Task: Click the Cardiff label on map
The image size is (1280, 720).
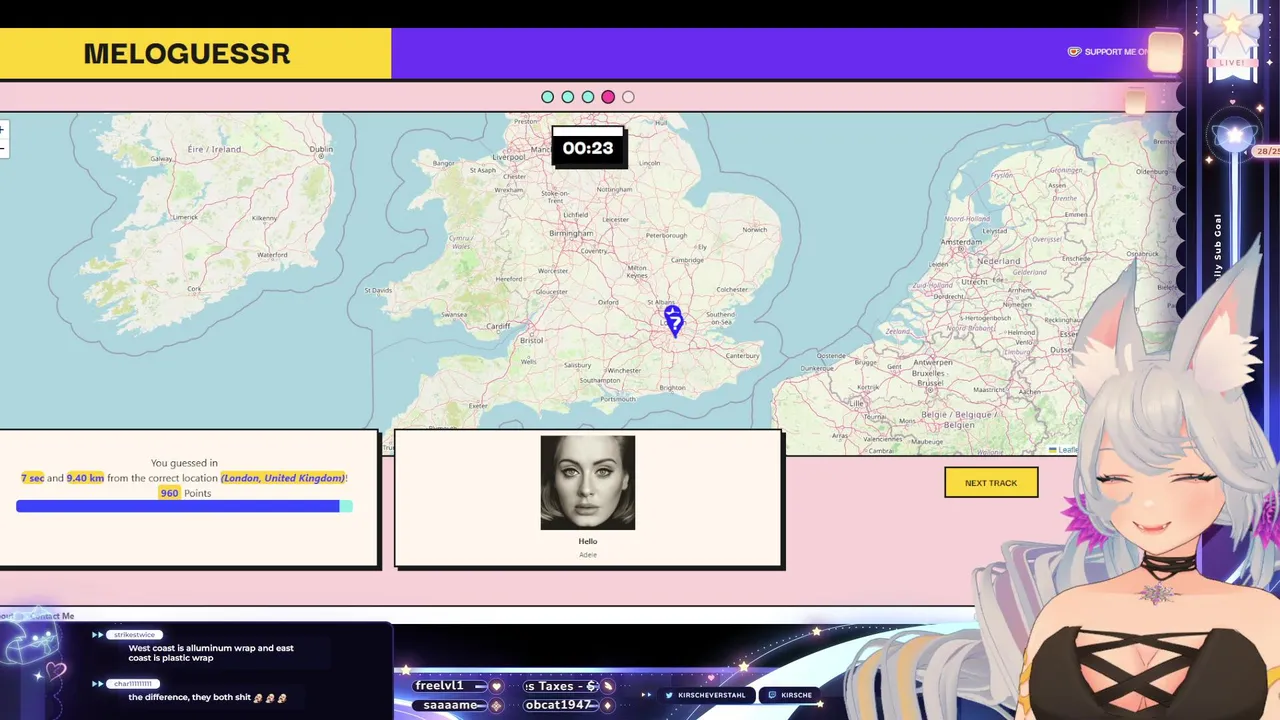Action: click(499, 326)
